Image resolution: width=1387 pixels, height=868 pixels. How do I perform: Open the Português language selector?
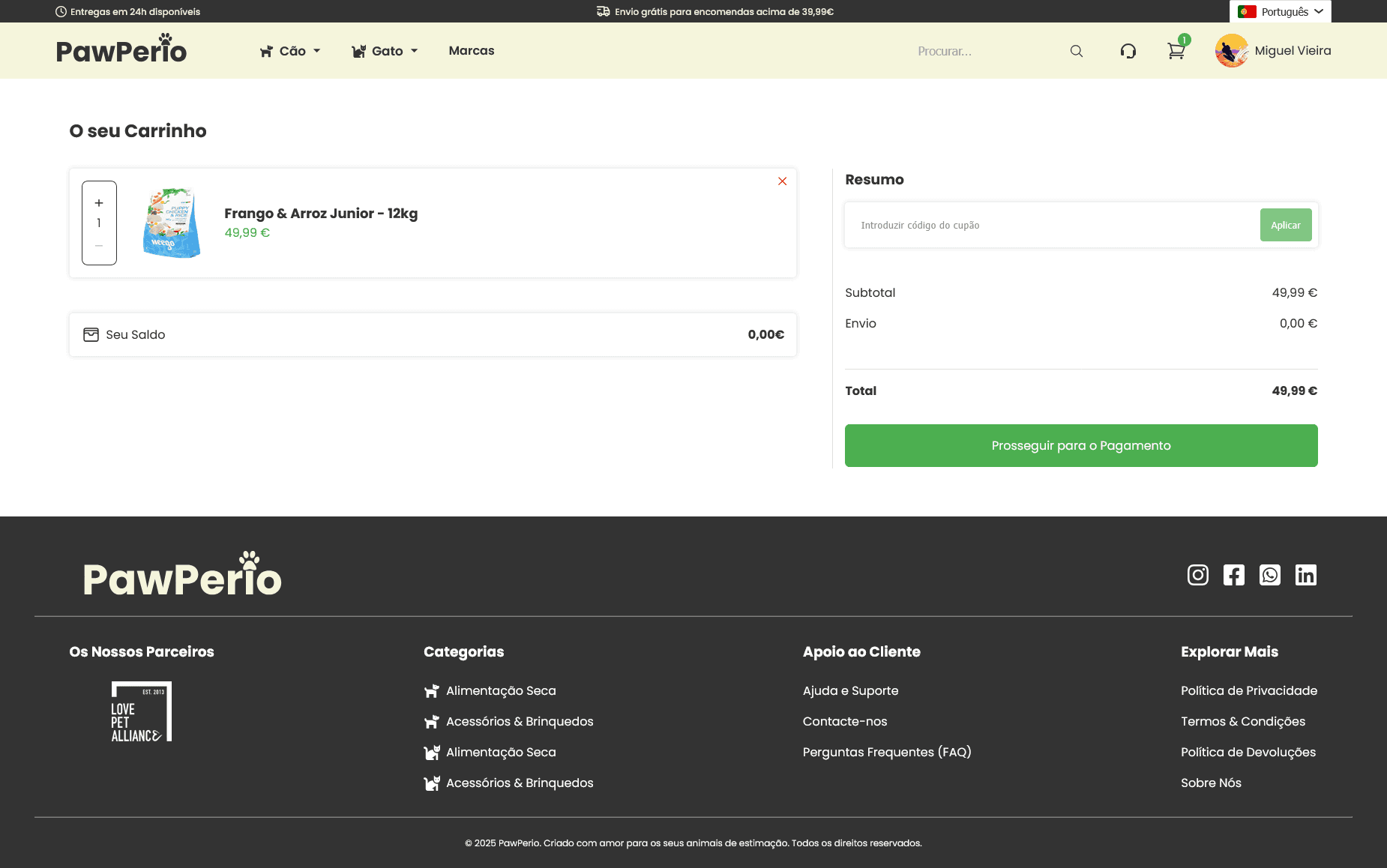pos(1280,11)
